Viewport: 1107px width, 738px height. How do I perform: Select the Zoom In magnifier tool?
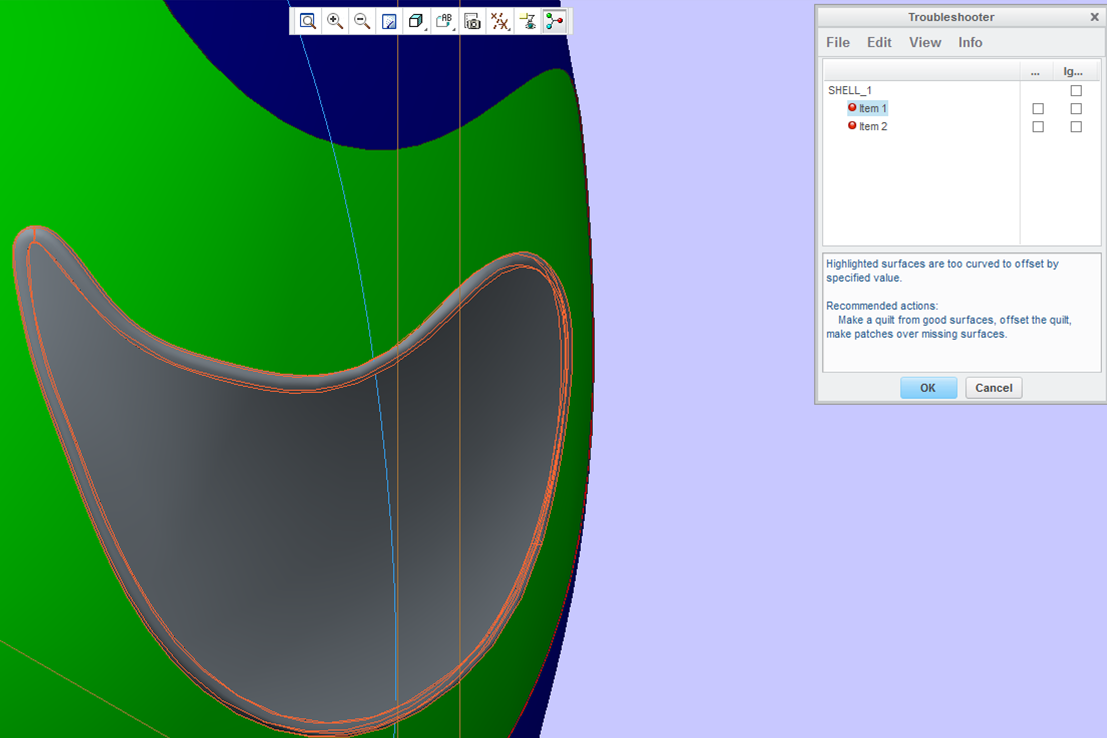point(335,21)
